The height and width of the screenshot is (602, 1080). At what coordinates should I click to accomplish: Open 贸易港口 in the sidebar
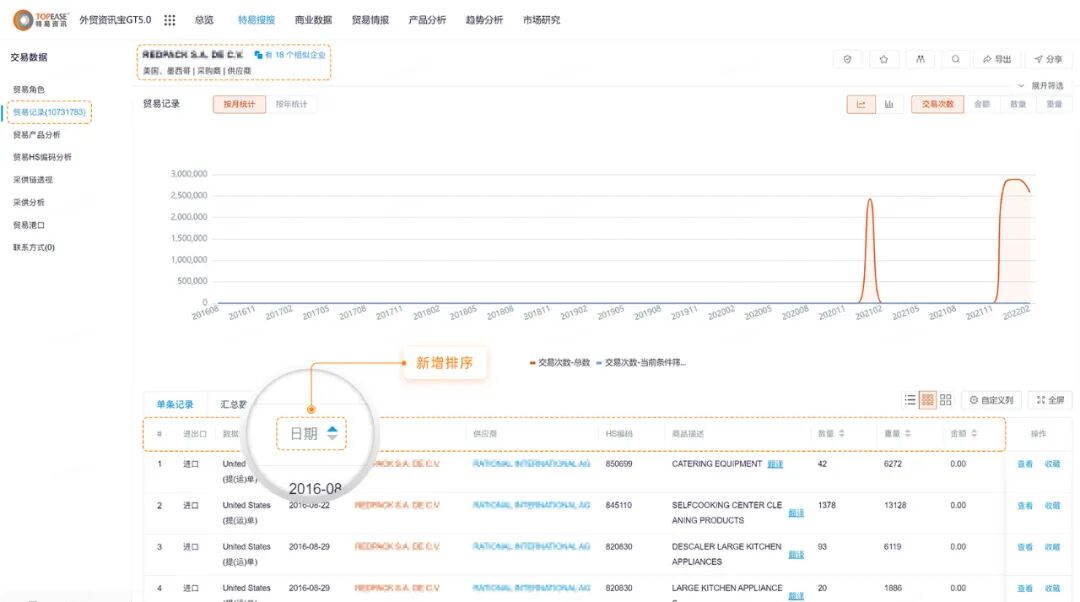point(29,225)
